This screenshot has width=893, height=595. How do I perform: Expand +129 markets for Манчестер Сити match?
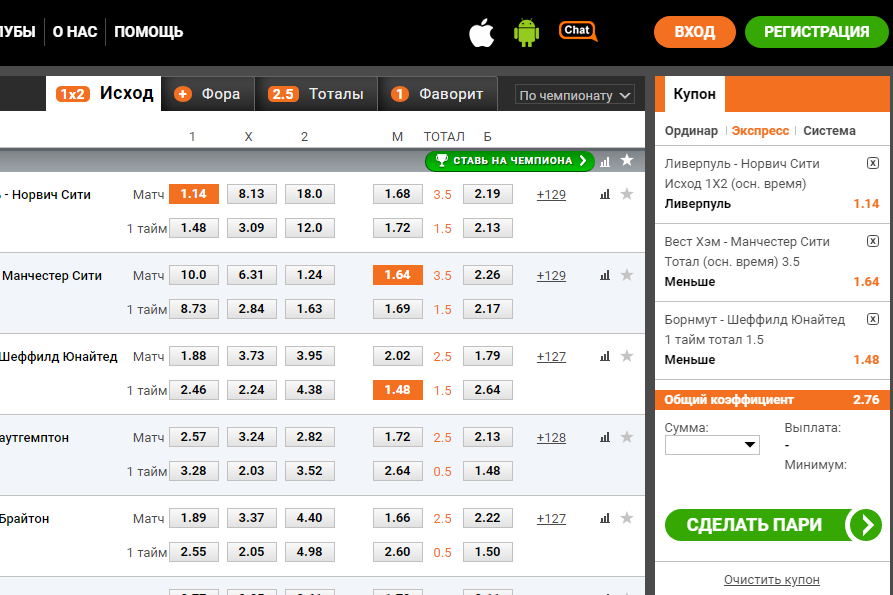point(551,276)
